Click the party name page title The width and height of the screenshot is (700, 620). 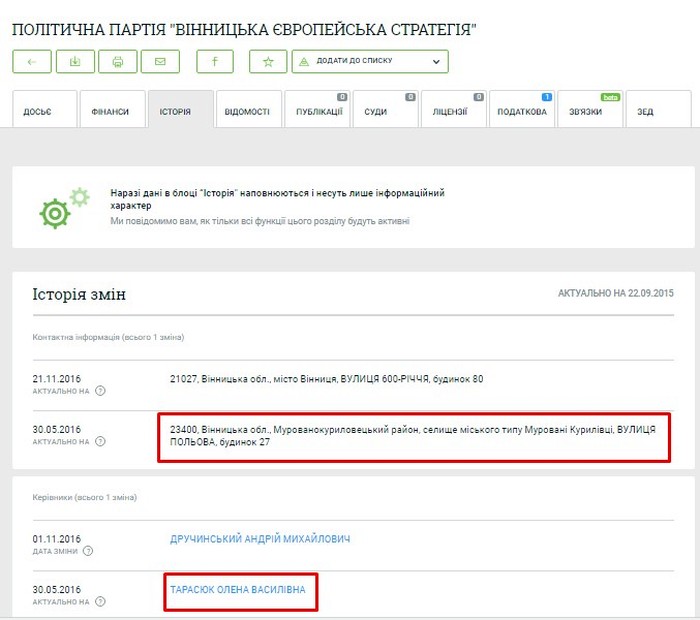coord(244,29)
